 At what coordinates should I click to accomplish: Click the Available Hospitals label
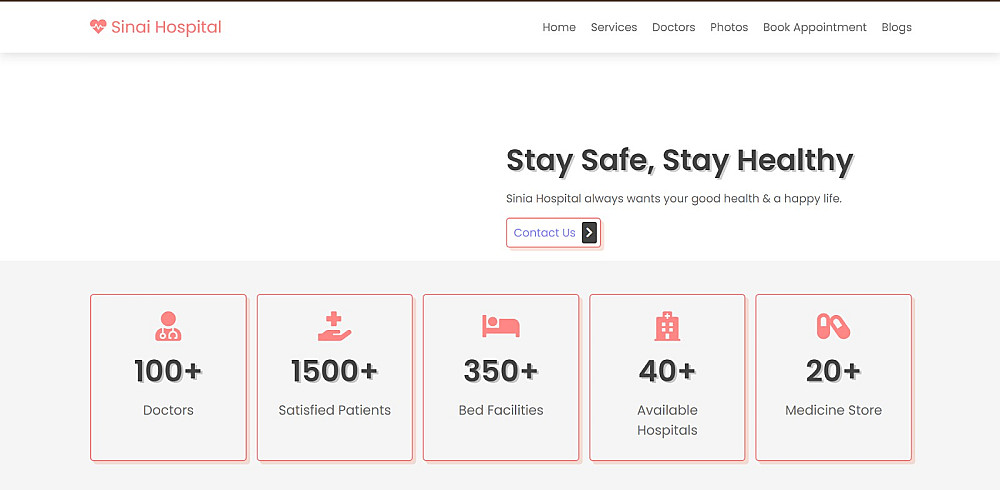point(667,420)
